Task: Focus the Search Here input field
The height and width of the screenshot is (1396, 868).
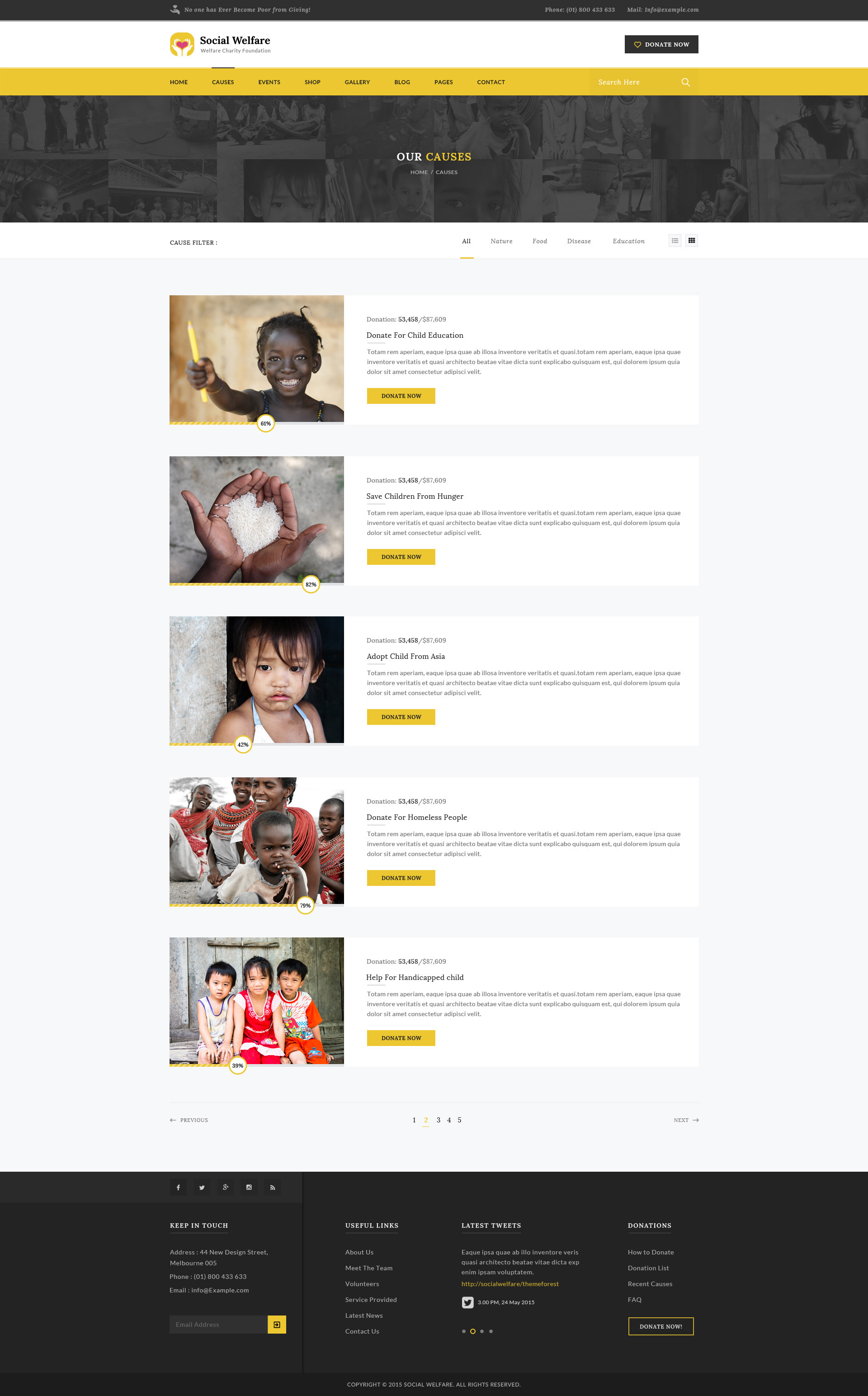Action: click(x=634, y=82)
